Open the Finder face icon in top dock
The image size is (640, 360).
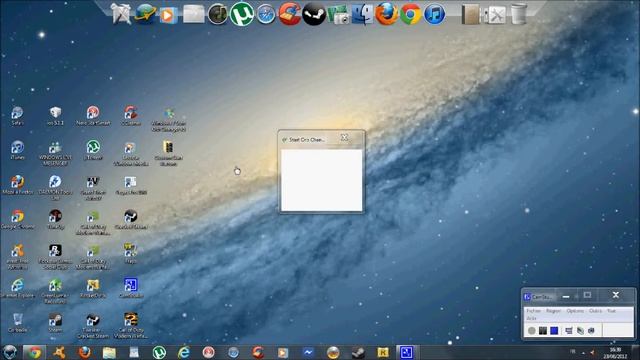362,14
